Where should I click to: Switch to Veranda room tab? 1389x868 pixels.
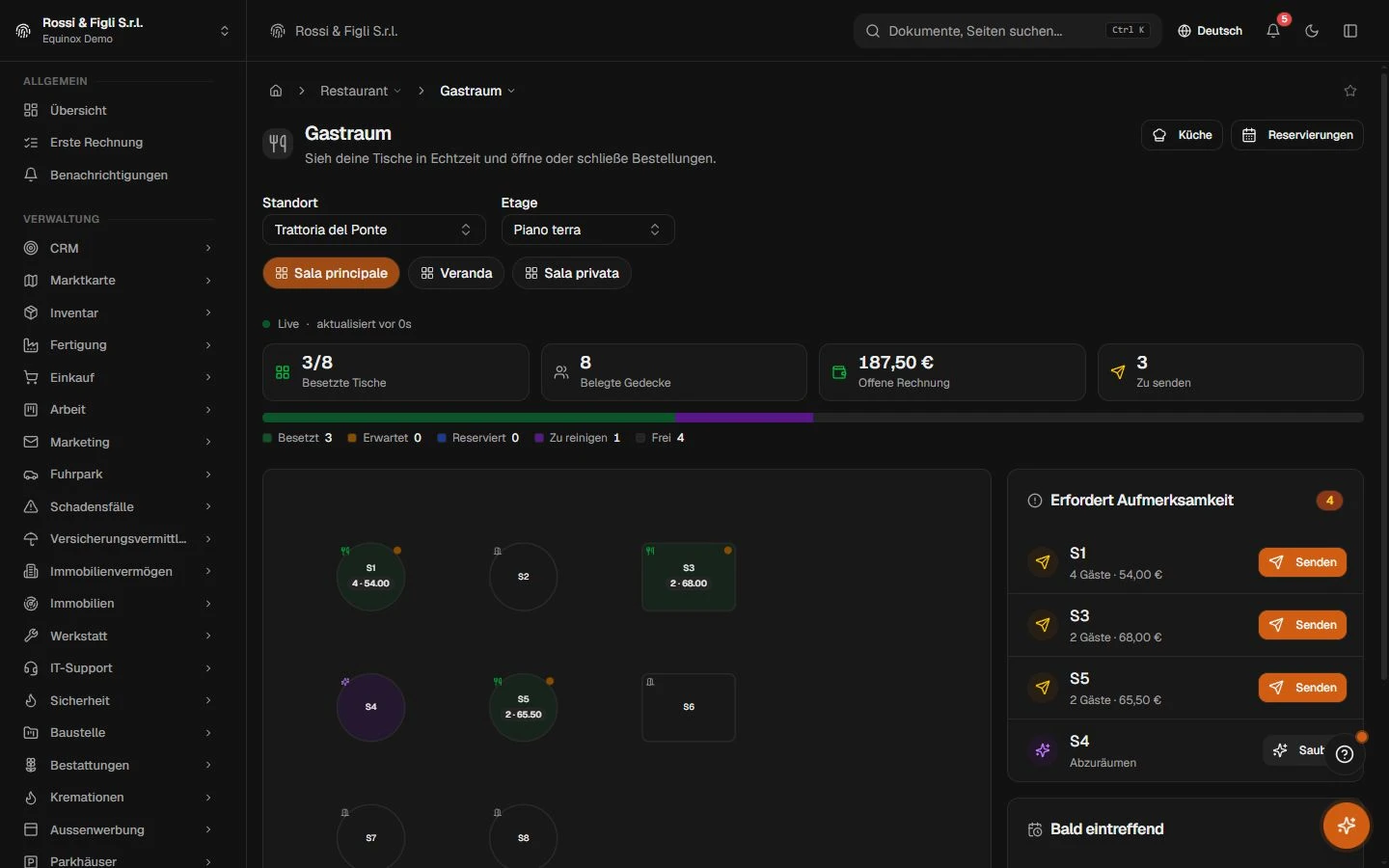point(456,273)
